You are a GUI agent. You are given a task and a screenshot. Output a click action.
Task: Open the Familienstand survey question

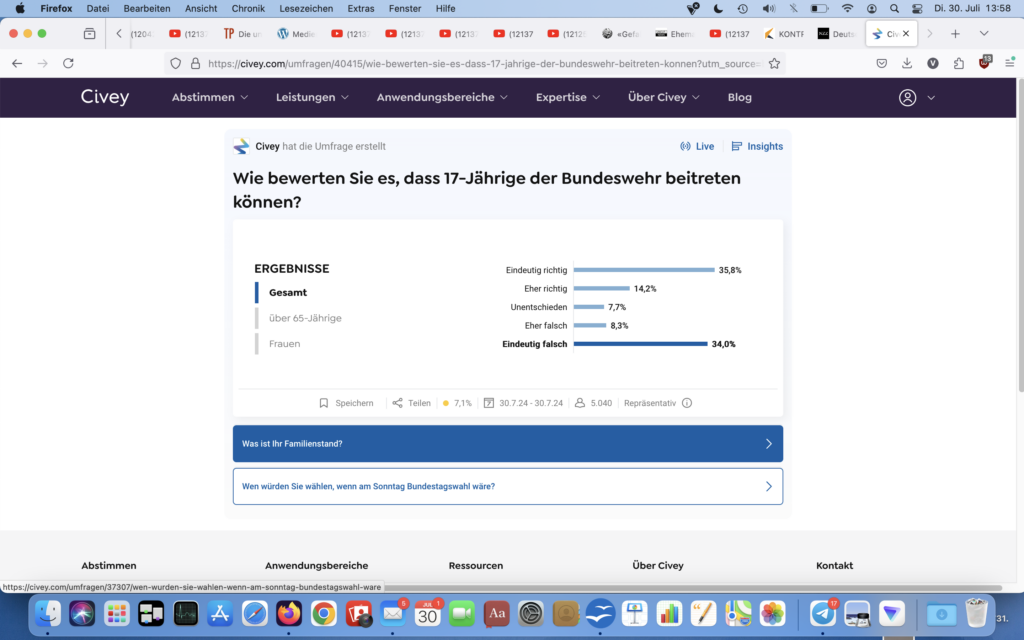click(x=507, y=444)
